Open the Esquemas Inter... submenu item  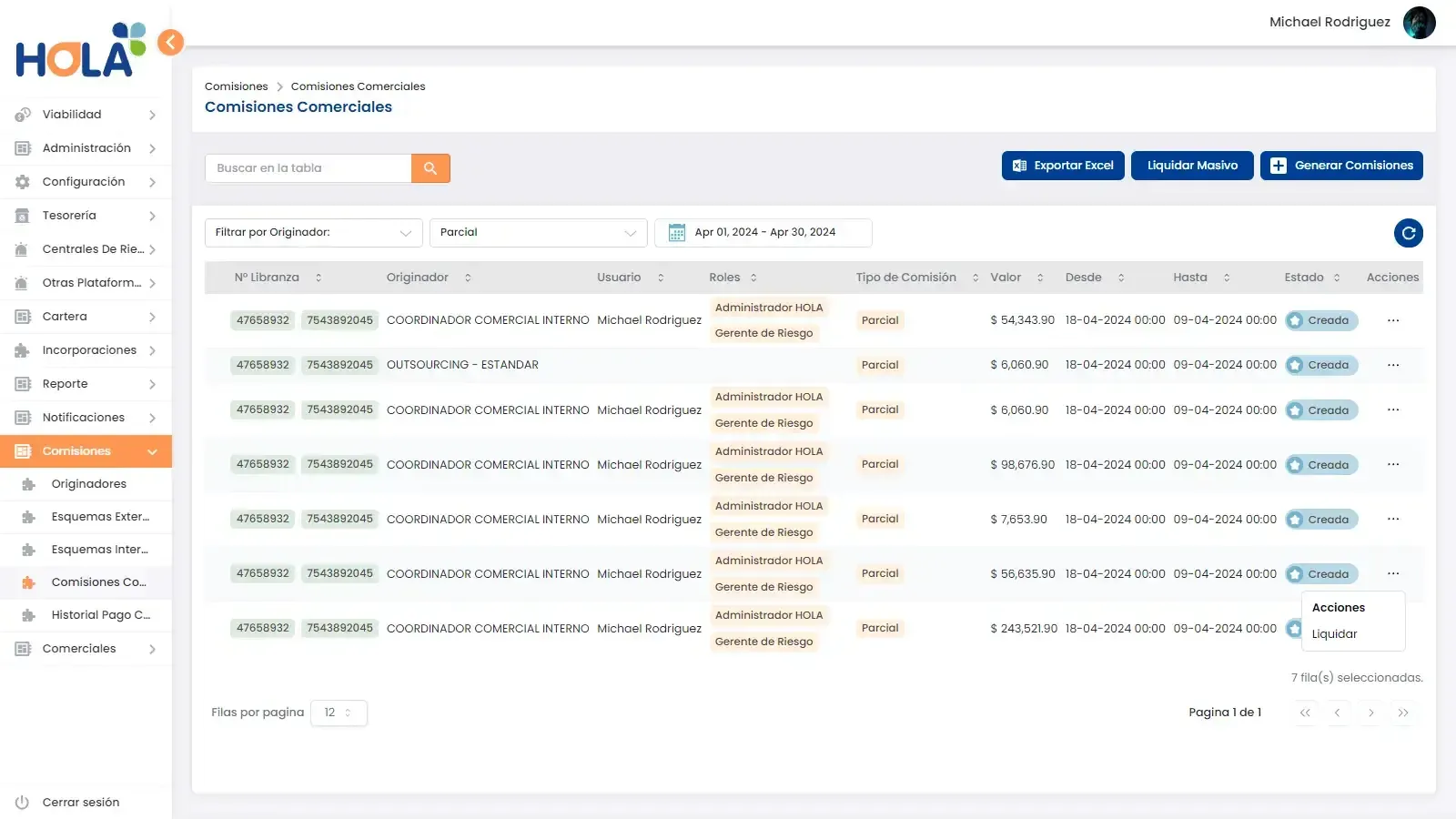pos(86,550)
